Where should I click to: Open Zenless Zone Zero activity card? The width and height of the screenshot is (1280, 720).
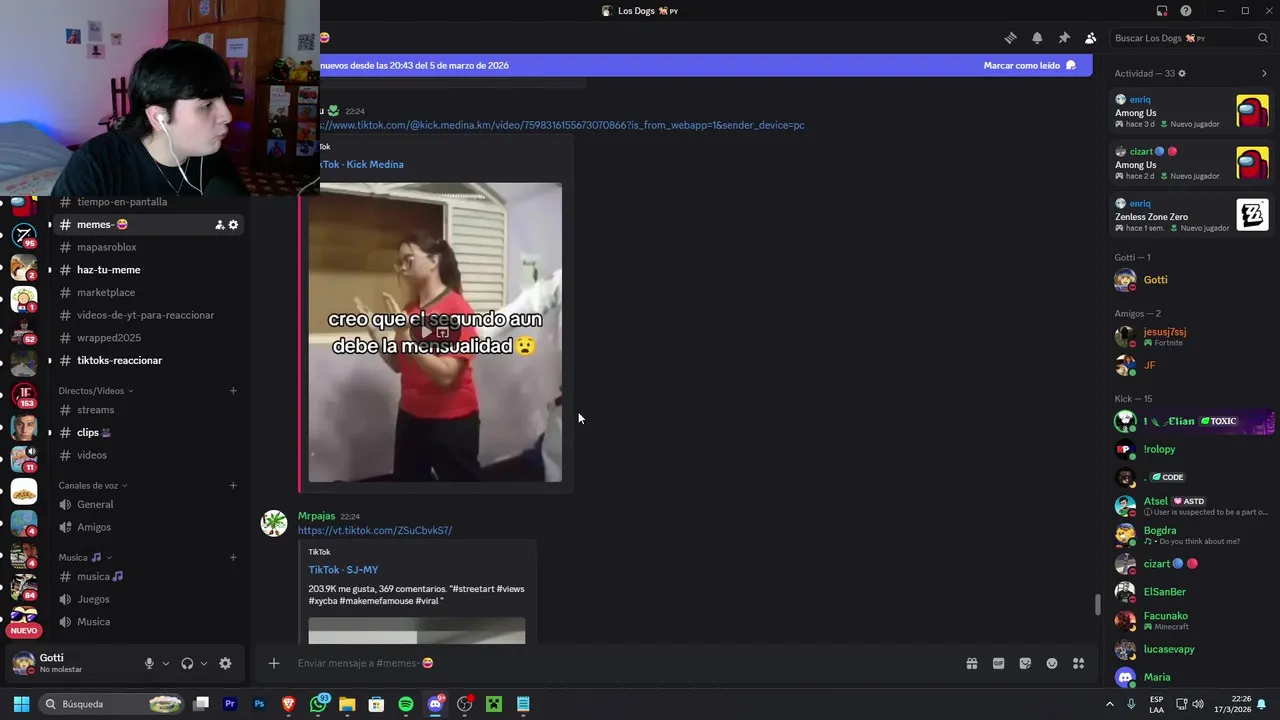[1191, 215]
